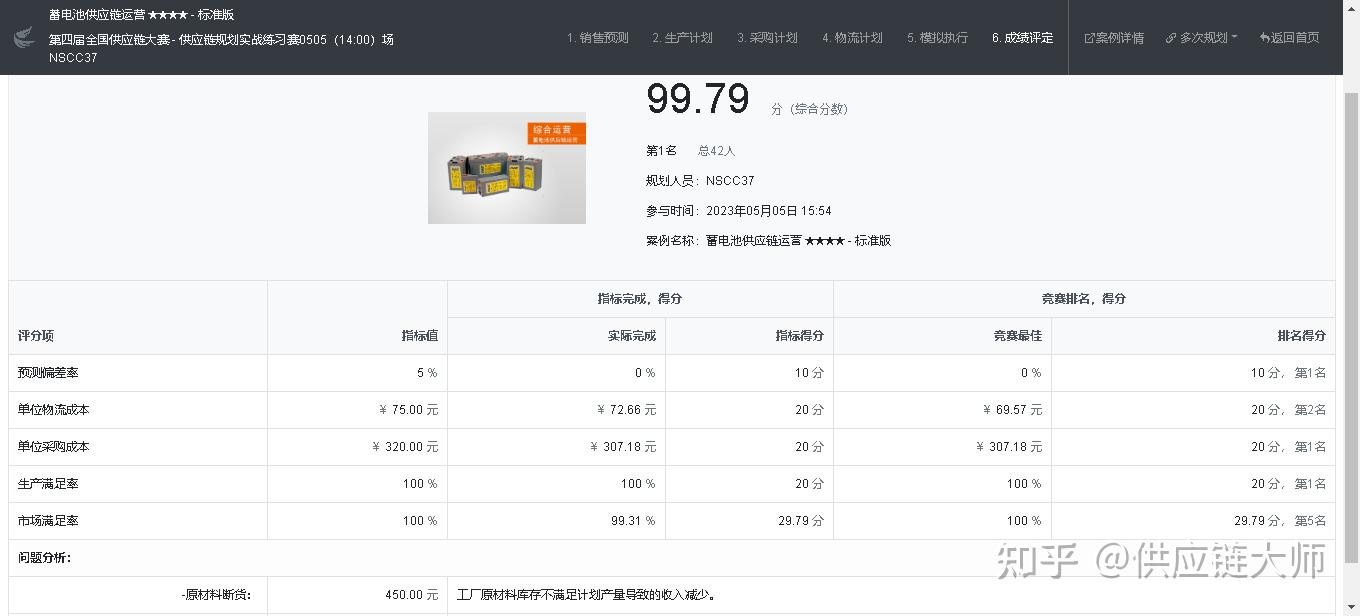This screenshot has width=1360, height=616.
Task: Click 返回首页 link
Action: (x=1289, y=38)
